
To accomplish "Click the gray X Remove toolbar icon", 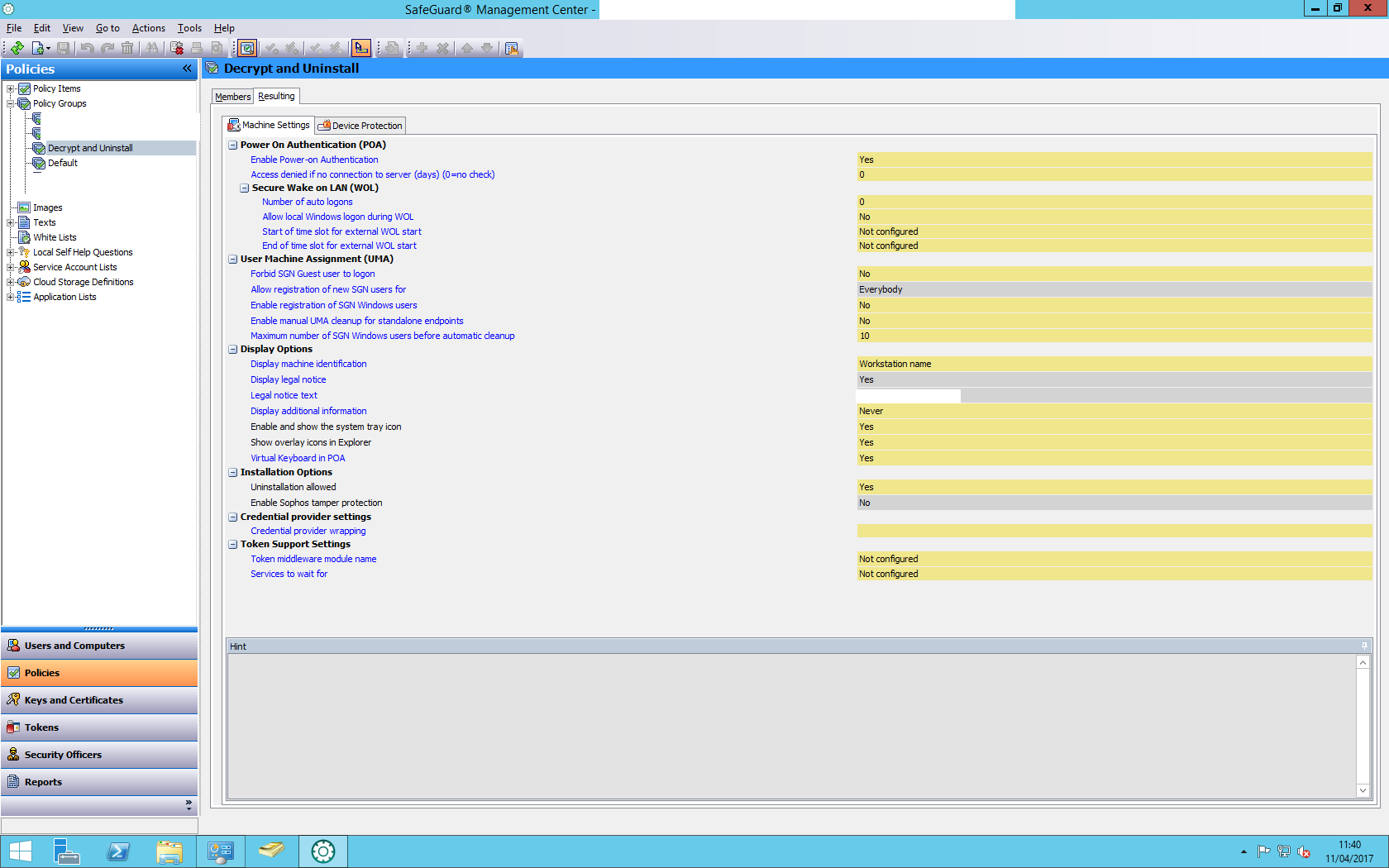I will coord(443,48).
